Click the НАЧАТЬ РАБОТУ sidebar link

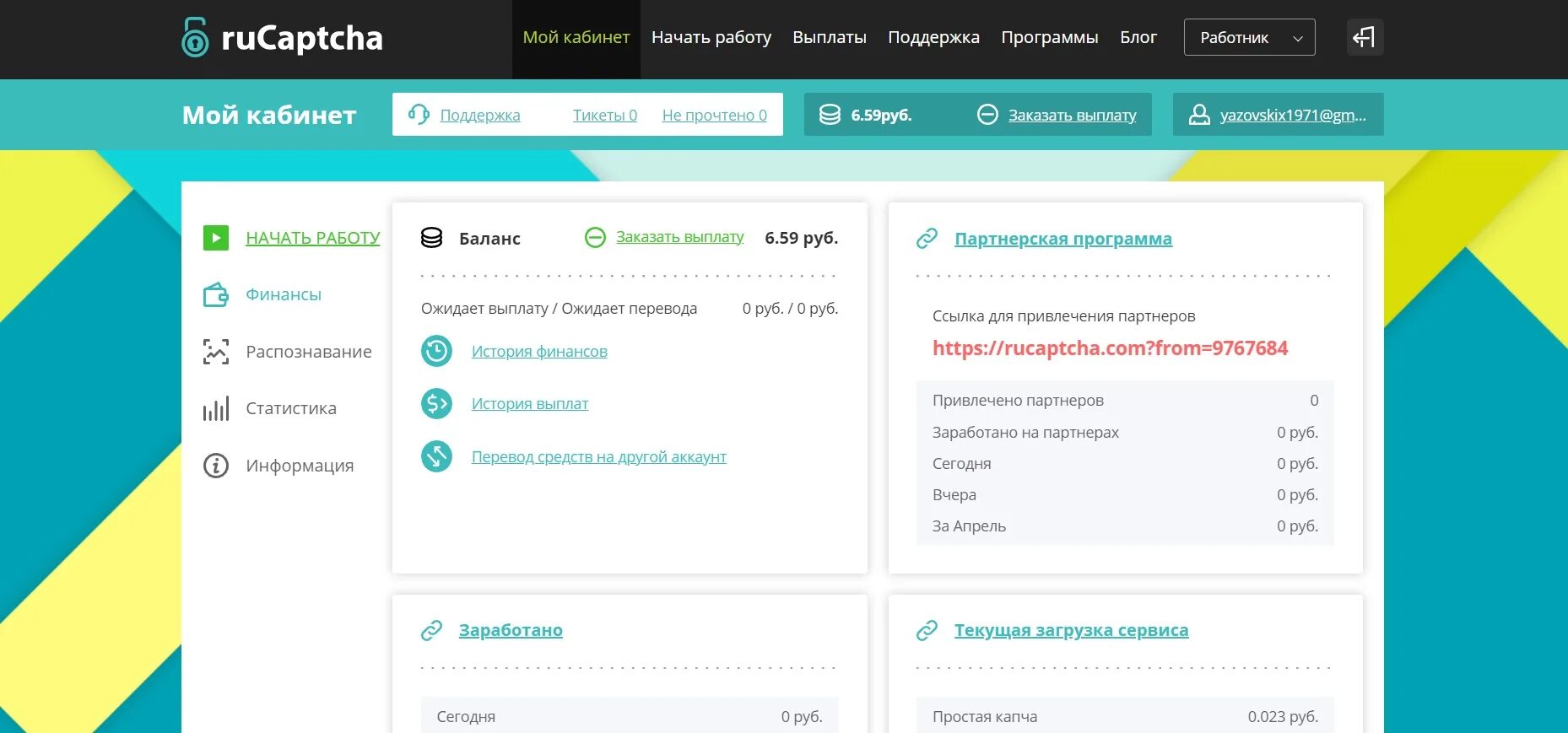[313, 238]
